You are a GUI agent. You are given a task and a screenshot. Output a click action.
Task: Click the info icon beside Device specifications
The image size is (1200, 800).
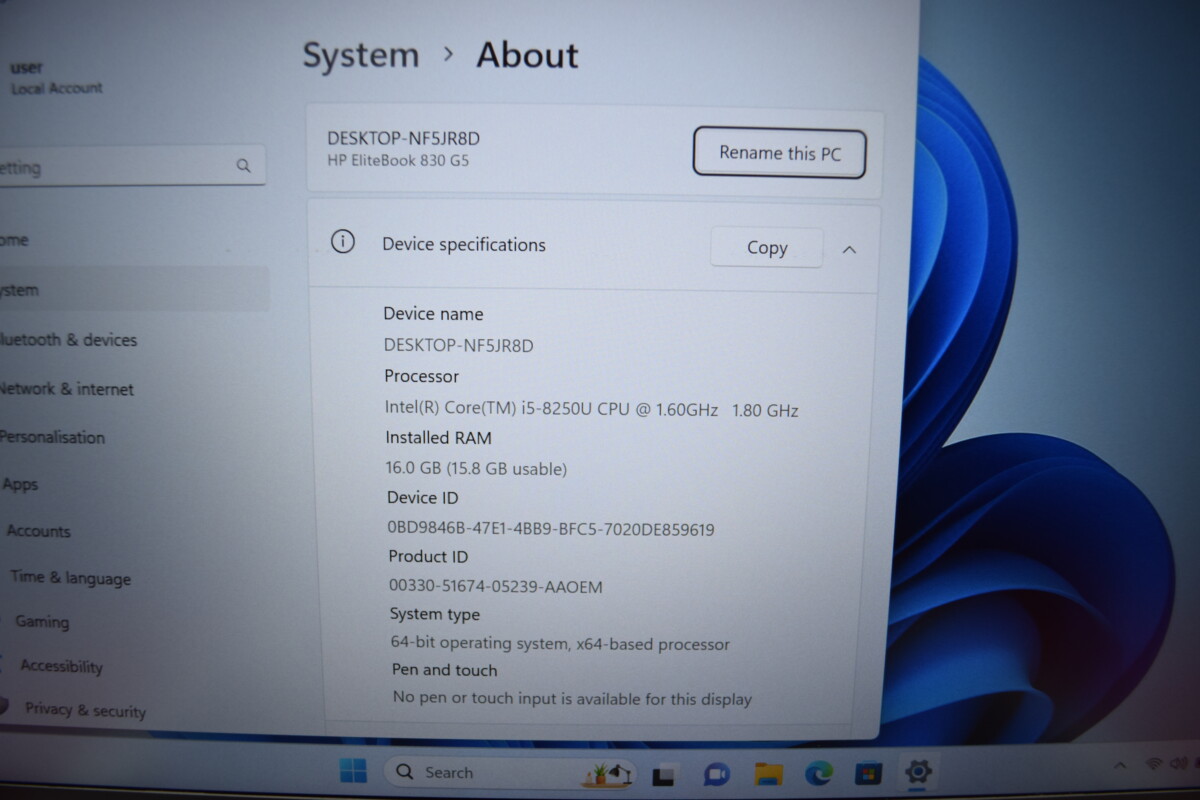click(x=343, y=242)
